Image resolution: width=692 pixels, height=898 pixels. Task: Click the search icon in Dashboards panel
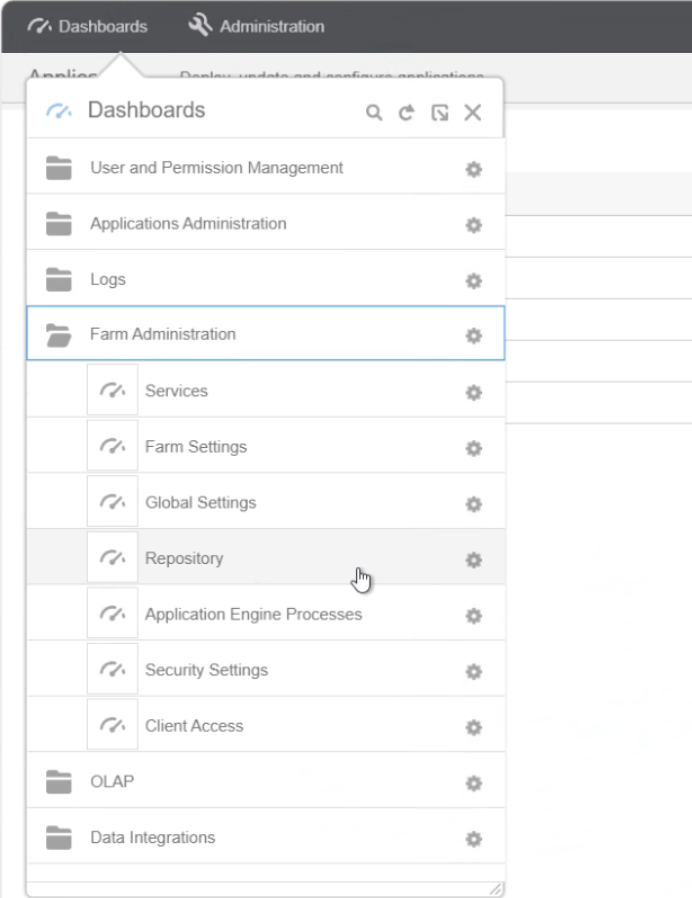373,112
